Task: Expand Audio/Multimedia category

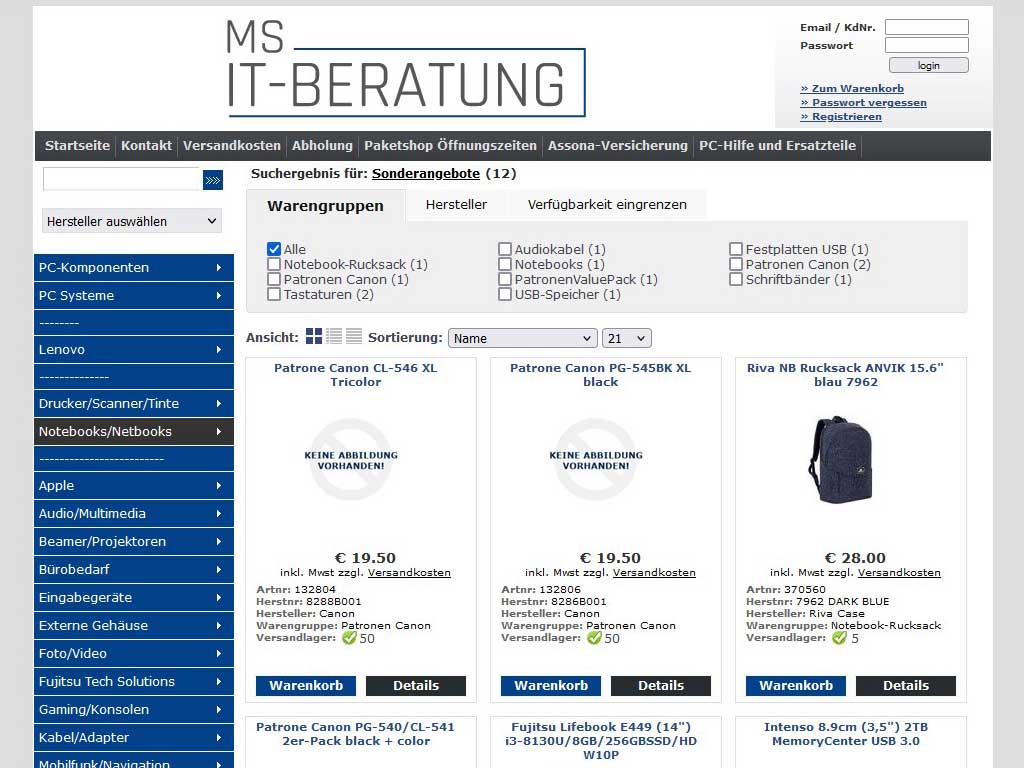Action: click(x=134, y=514)
